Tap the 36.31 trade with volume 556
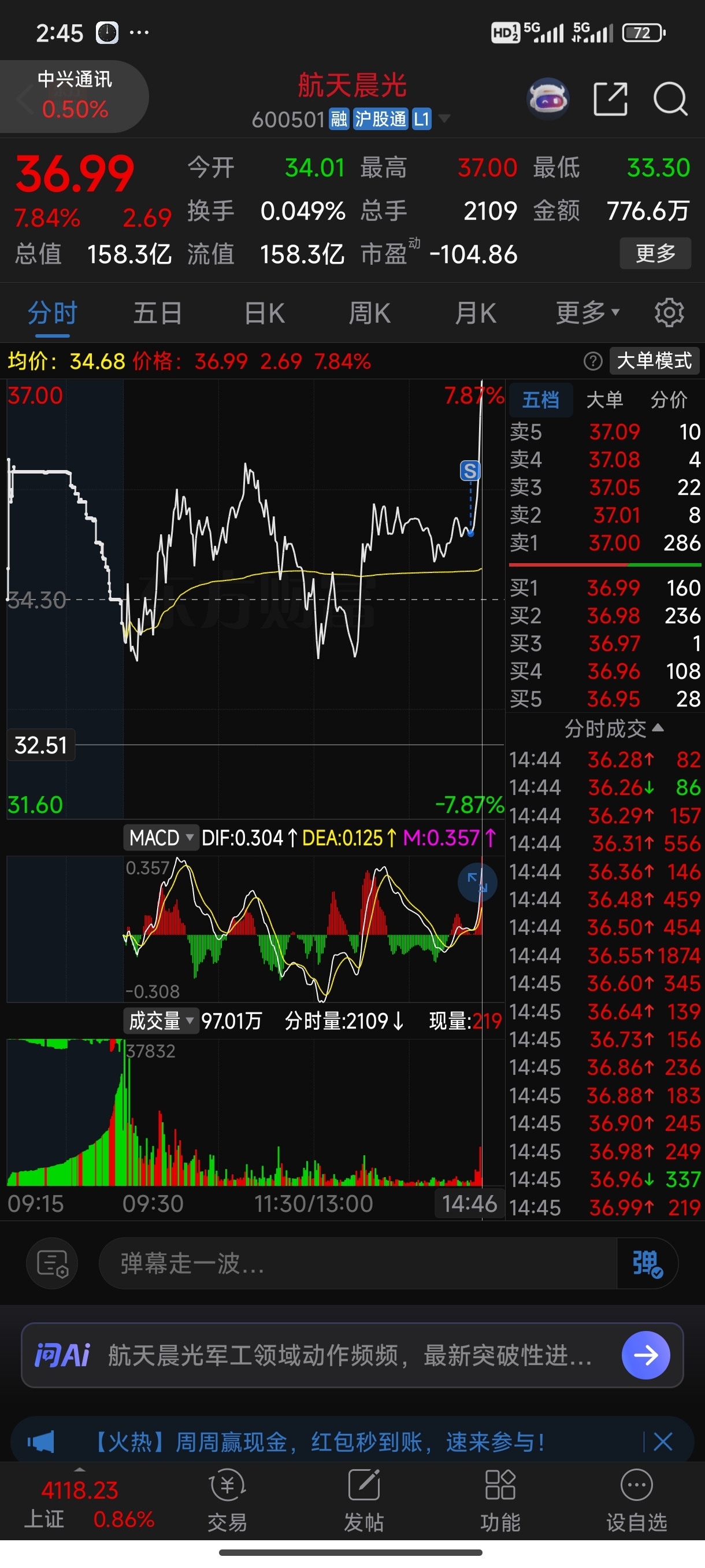 (x=605, y=843)
